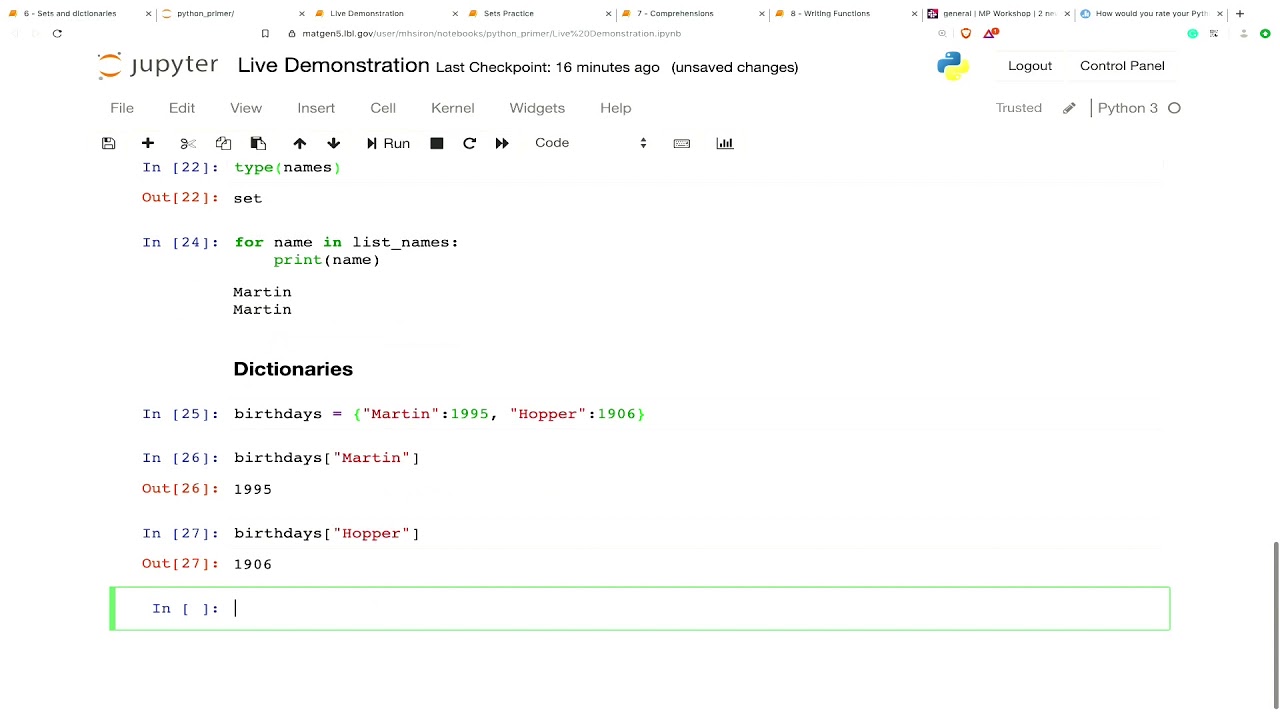Click the Out[22] set output
1280x720 pixels.
point(248,198)
